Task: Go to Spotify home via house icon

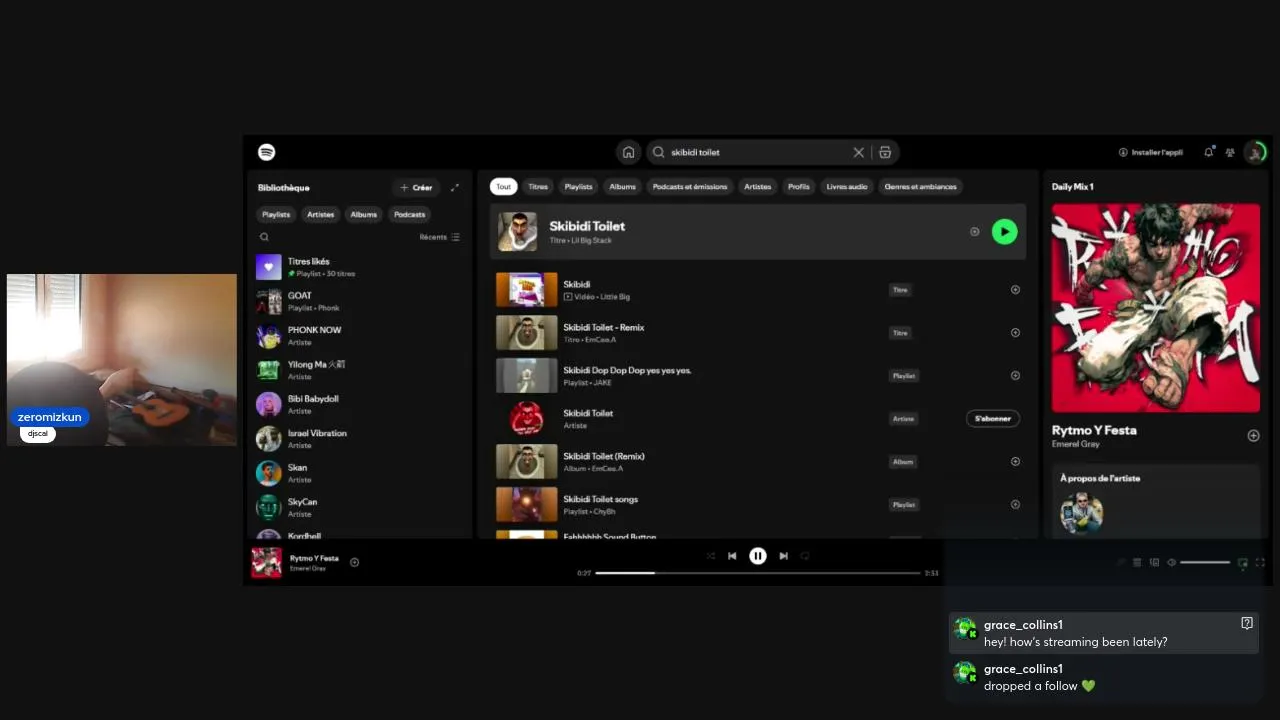Action: 628,152
